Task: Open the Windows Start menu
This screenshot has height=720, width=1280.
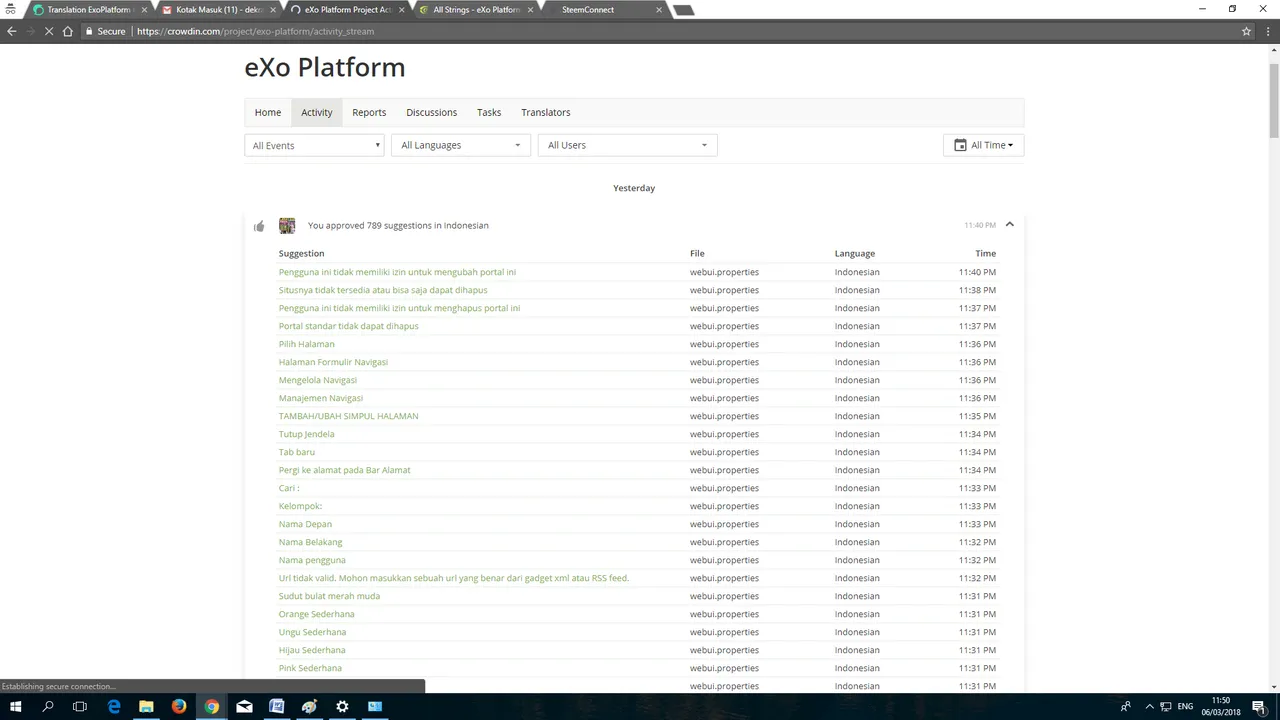Action: (16, 706)
